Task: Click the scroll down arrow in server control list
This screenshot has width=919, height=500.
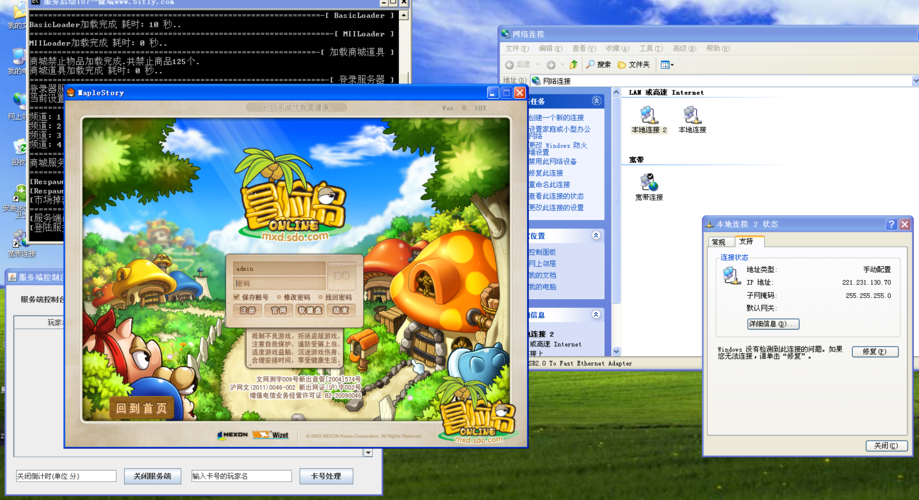Action: click(368, 453)
